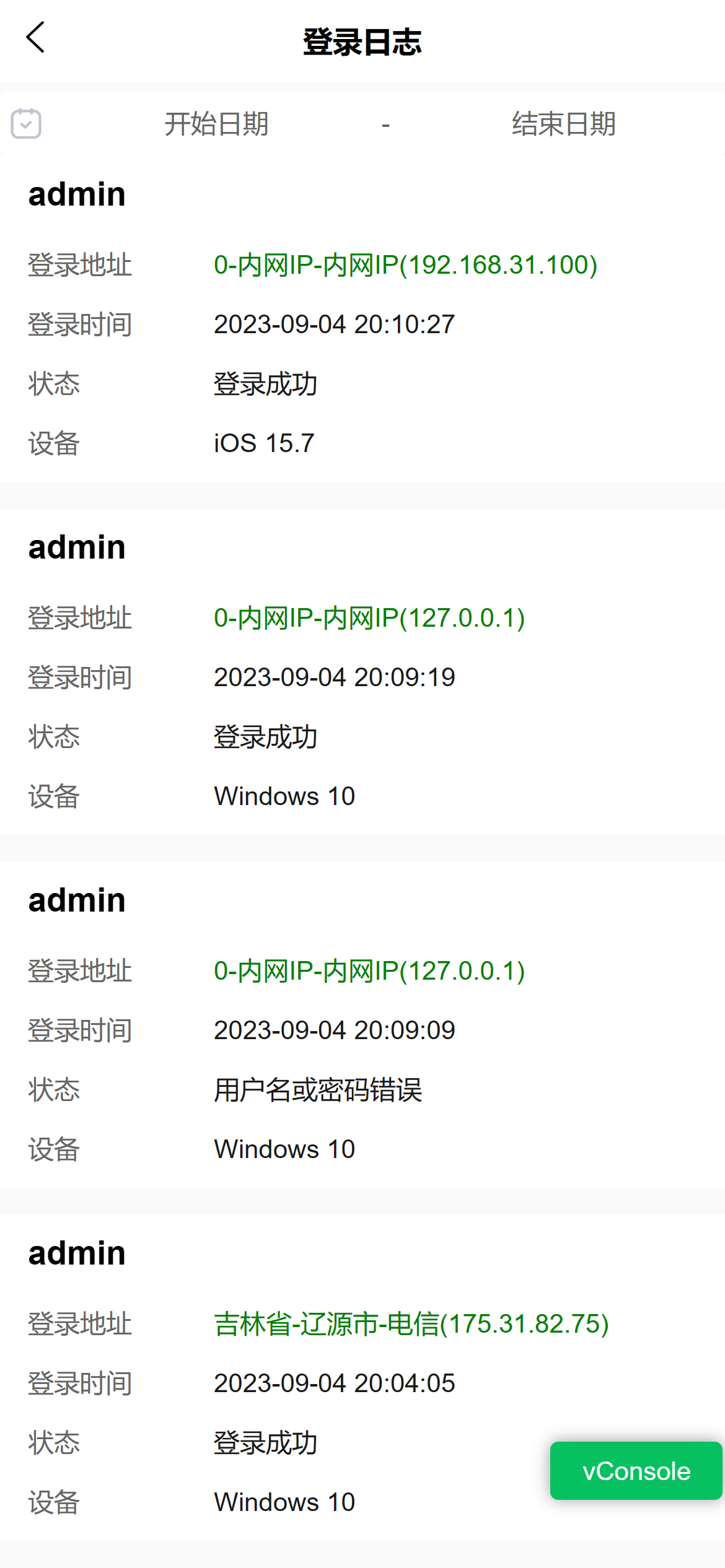Select the login time 2023-09-04 20:10:27
The width and height of the screenshot is (725, 1568).
pyautogui.click(x=334, y=324)
